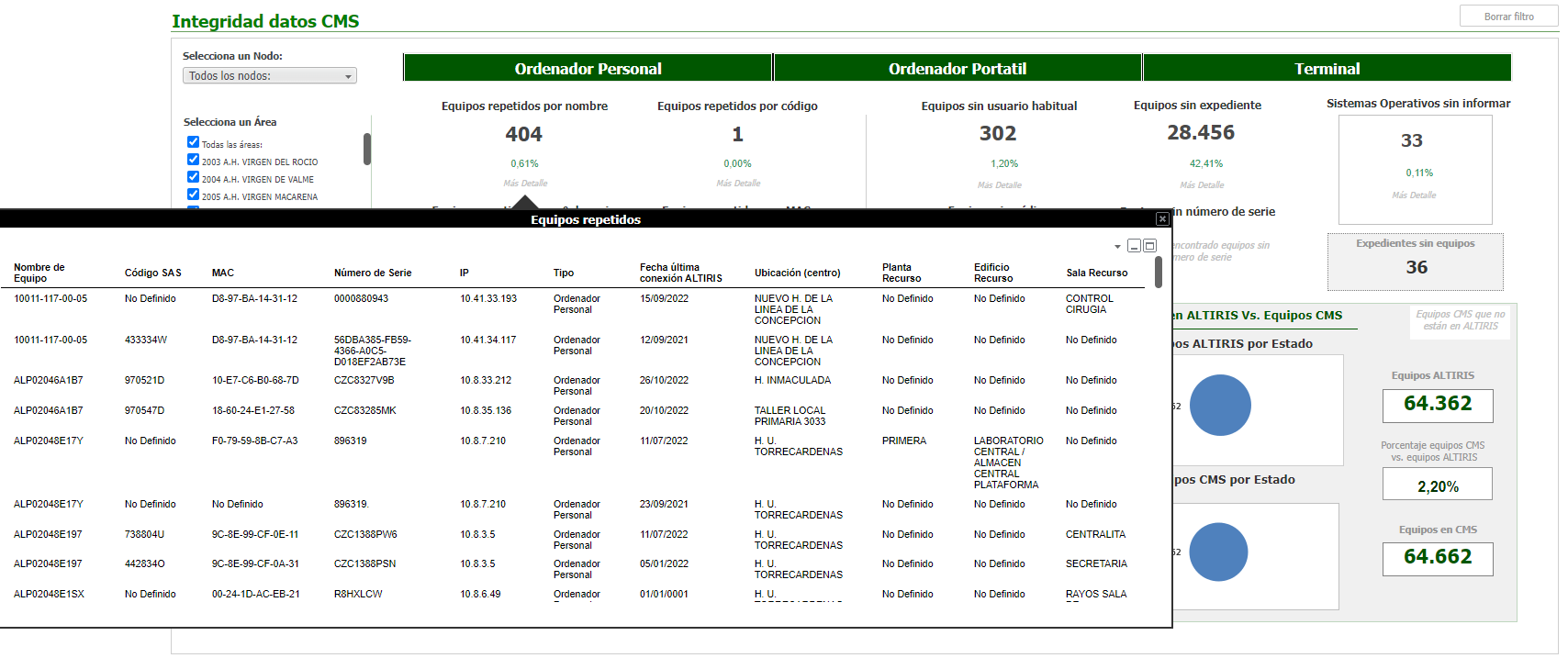Switch to the Ordenador Personal tab
This screenshot has width=1568, height=658.
point(588,68)
